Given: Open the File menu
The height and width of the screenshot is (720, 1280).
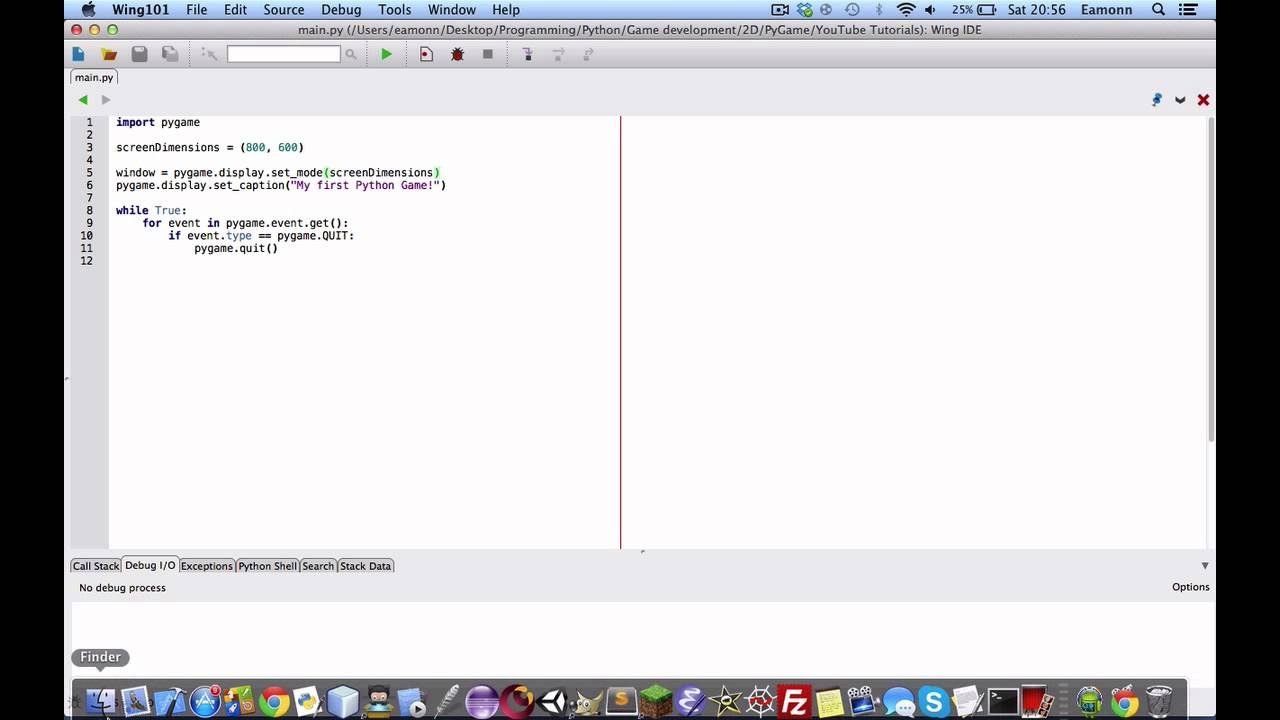Looking at the screenshot, I should [x=196, y=9].
